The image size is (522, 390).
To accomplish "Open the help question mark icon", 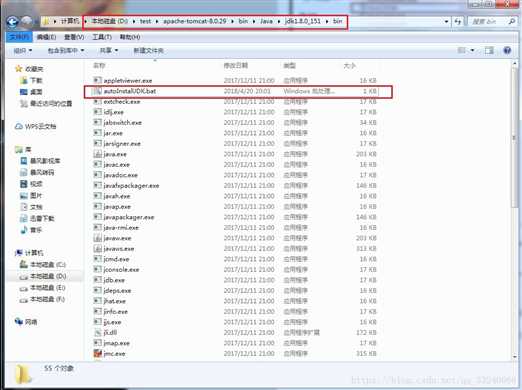I will pyautogui.click(x=507, y=50).
